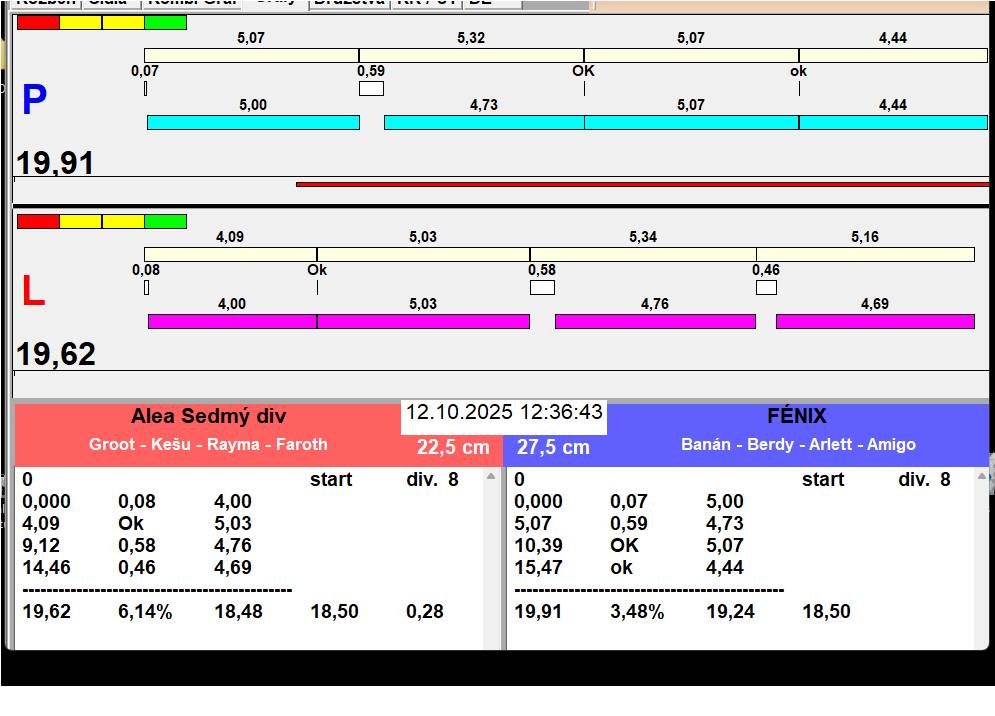Click the scroll-up arrow in the Alea results list

click(491, 476)
